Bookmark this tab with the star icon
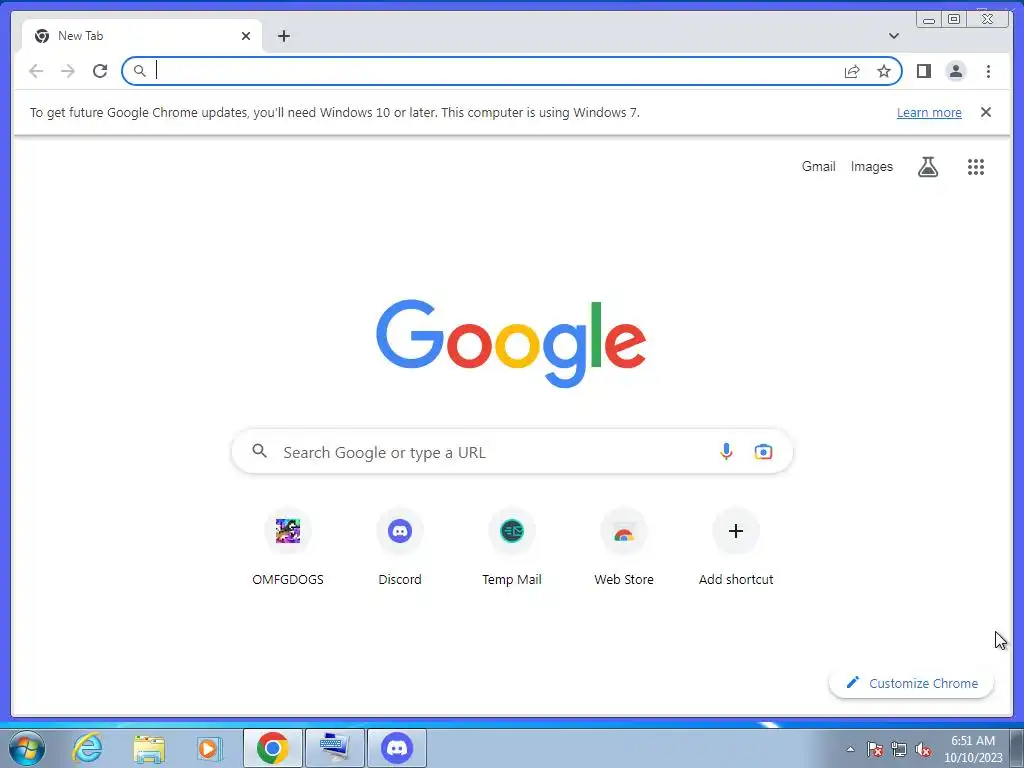 pyautogui.click(x=884, y=71)
